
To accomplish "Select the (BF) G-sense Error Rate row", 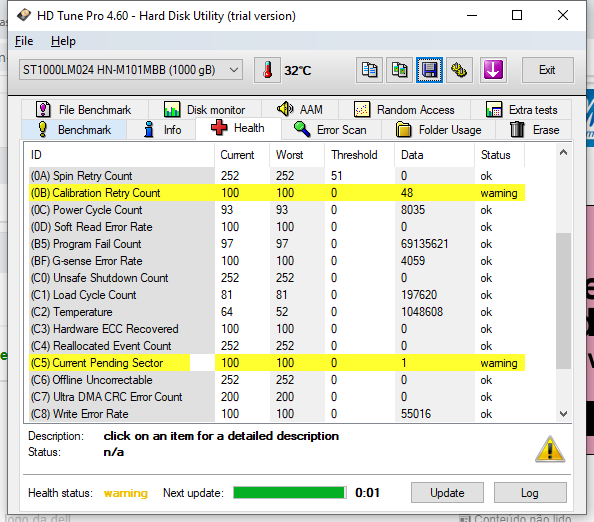I will click(277, 261).
